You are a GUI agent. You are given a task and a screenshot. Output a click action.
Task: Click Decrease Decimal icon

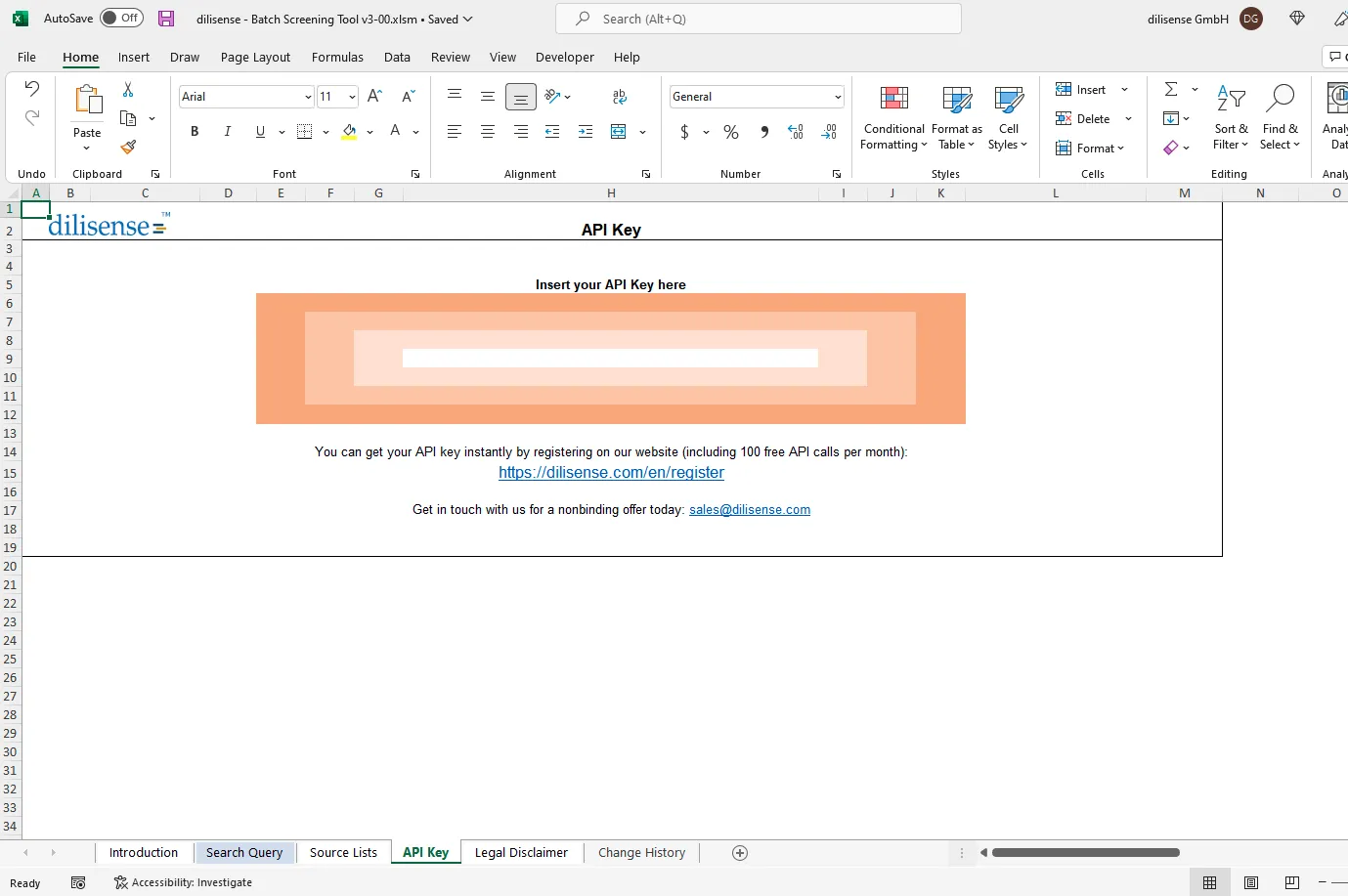(829, 131)
